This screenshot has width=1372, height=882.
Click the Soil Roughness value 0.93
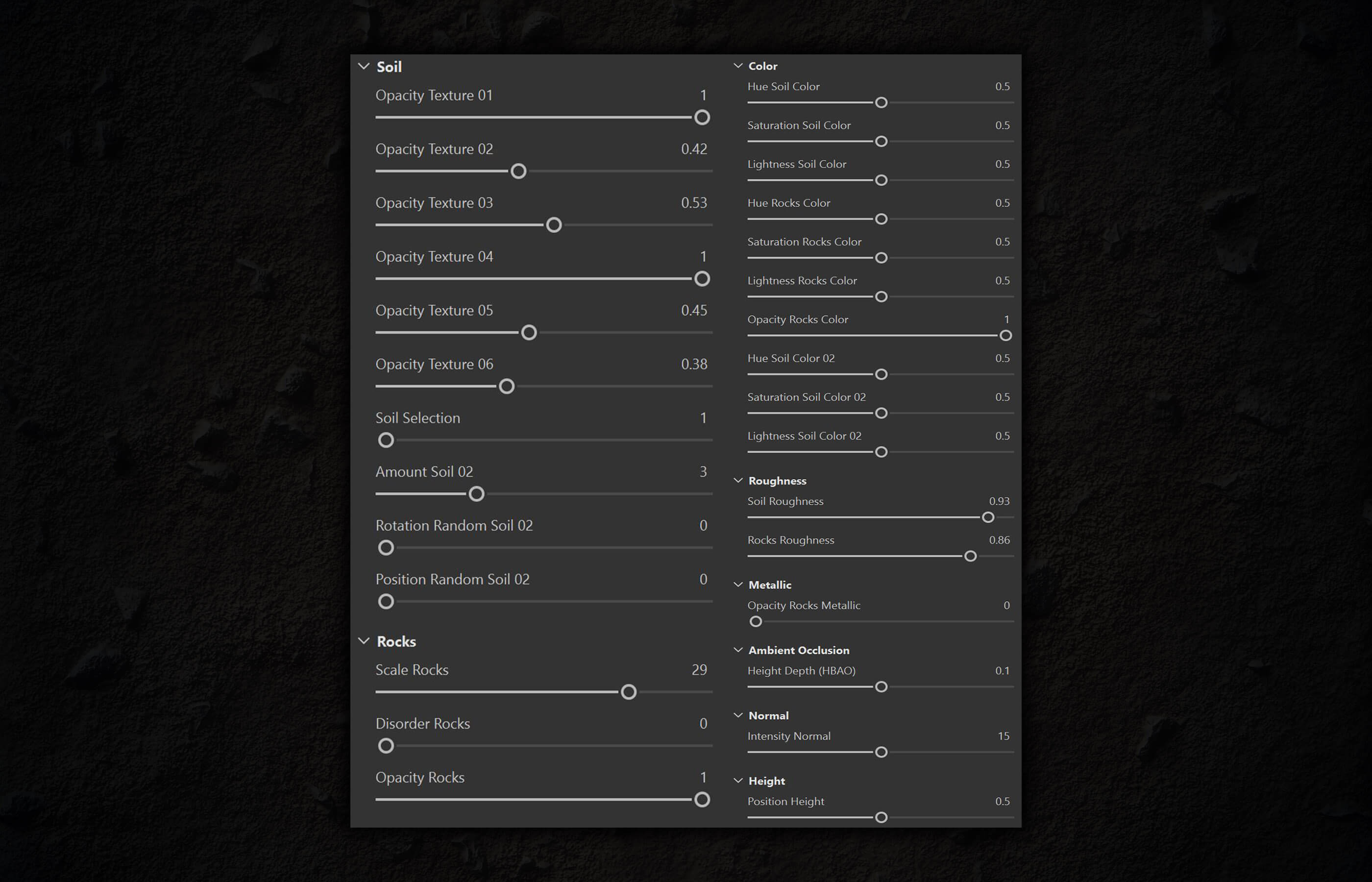click(999, 501)
